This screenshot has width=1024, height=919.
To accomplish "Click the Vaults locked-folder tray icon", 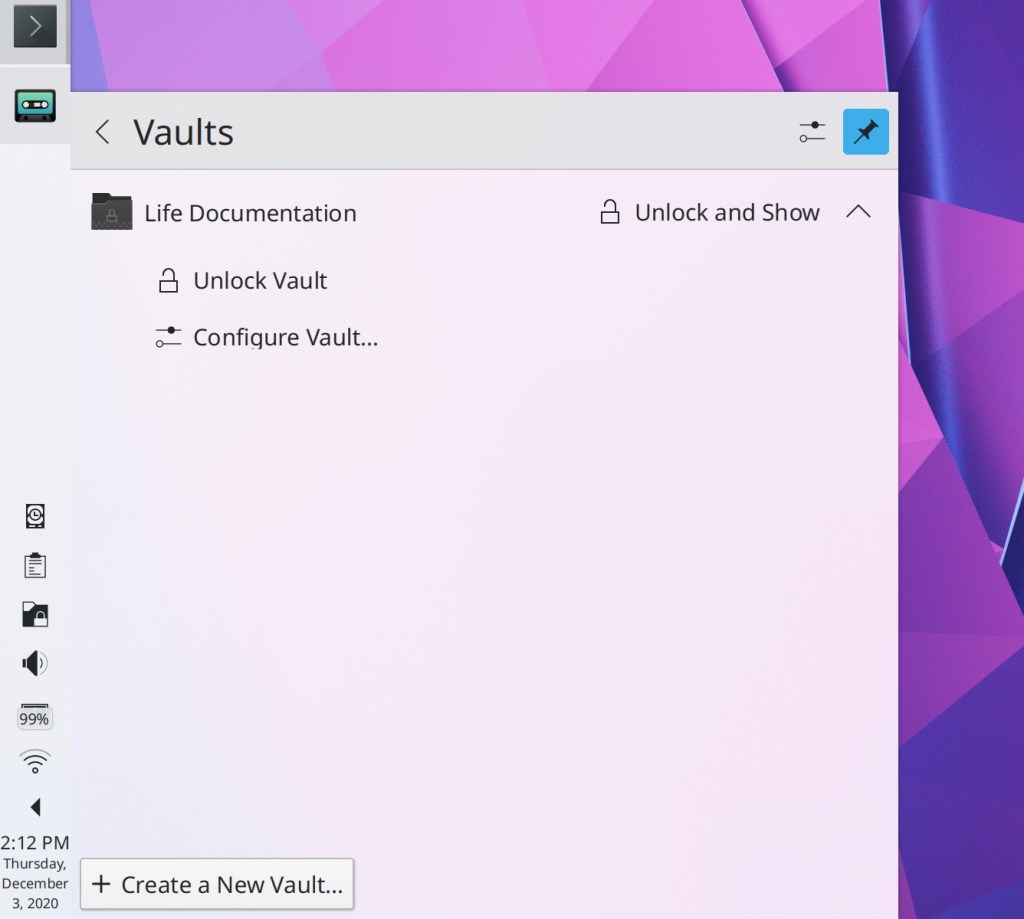I will click(35, 614).
